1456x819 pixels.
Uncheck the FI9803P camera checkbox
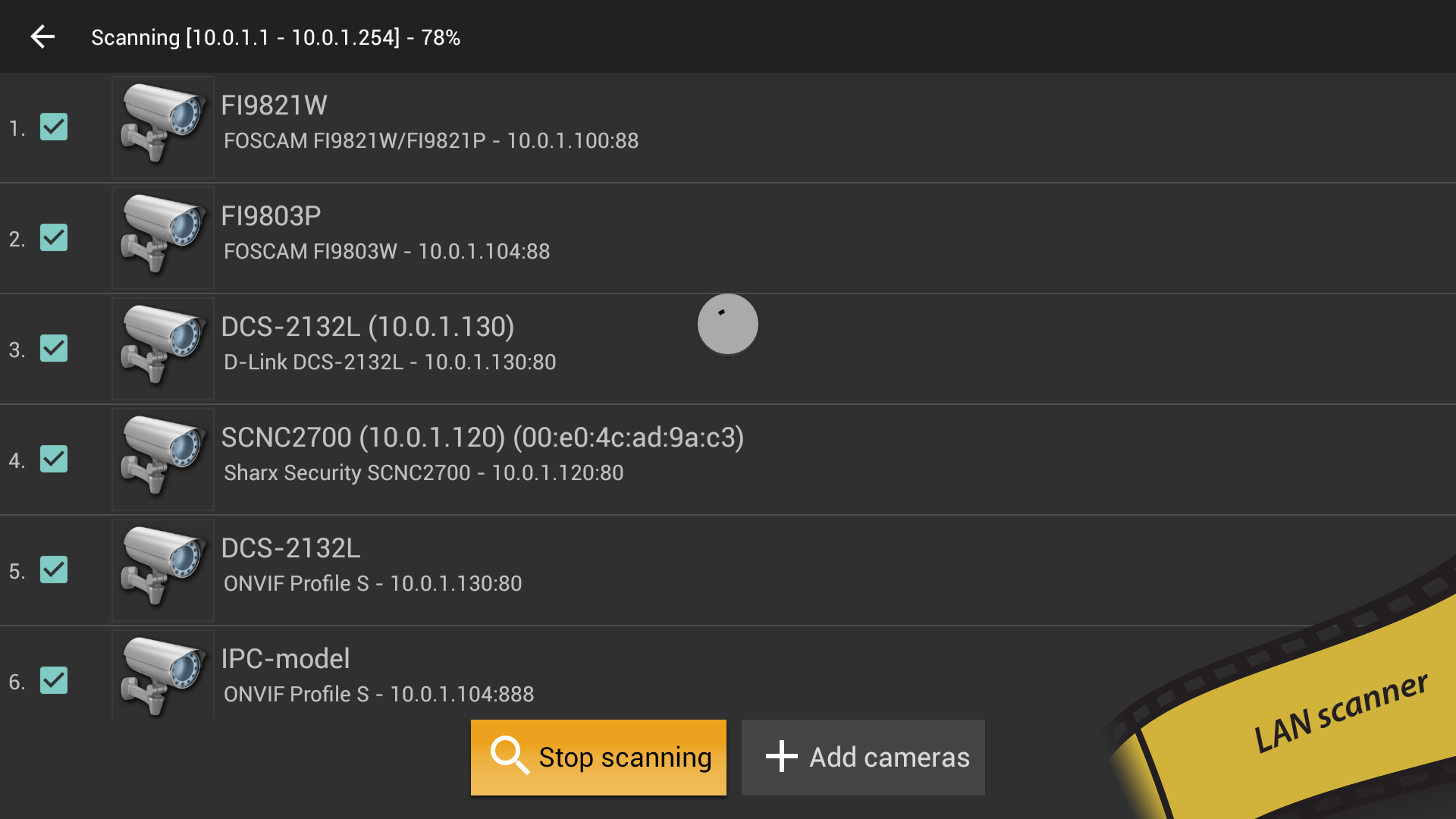point(54,238)
